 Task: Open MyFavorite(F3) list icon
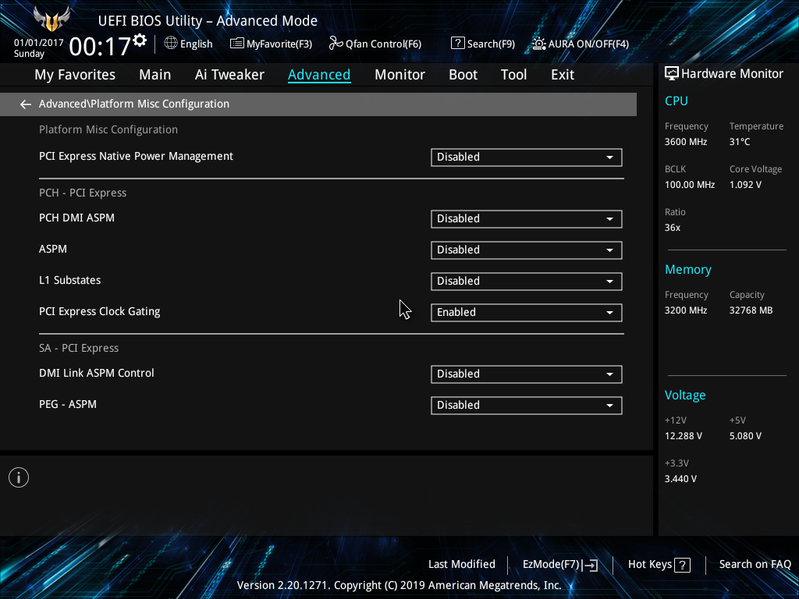236,43
